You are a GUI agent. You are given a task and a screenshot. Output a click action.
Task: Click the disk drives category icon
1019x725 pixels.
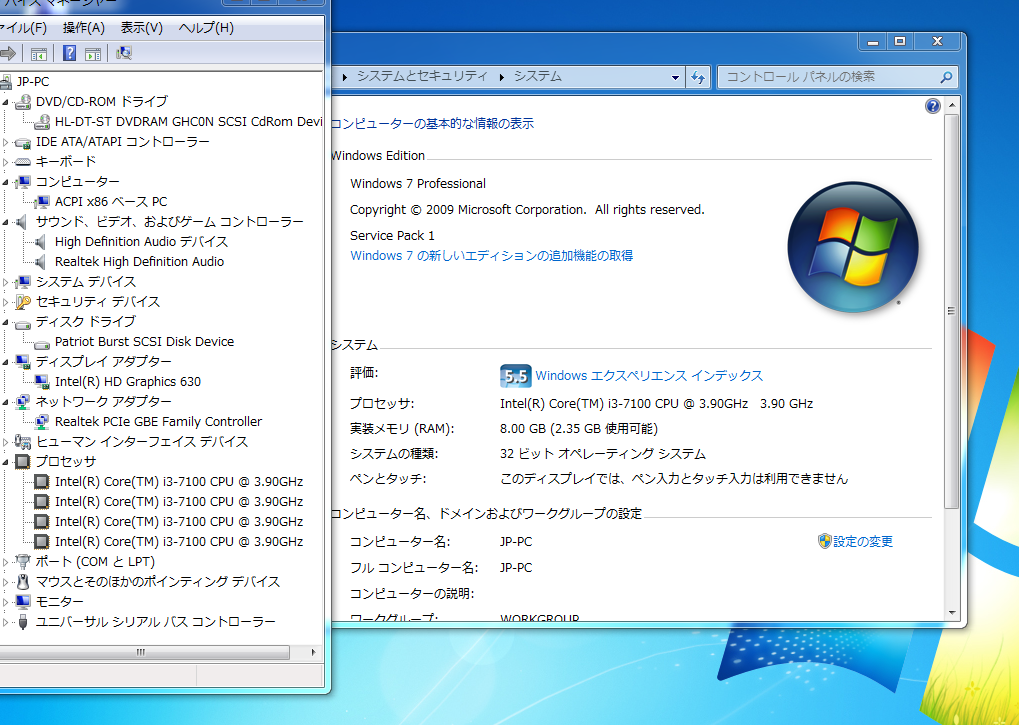(x=23, y=323)
